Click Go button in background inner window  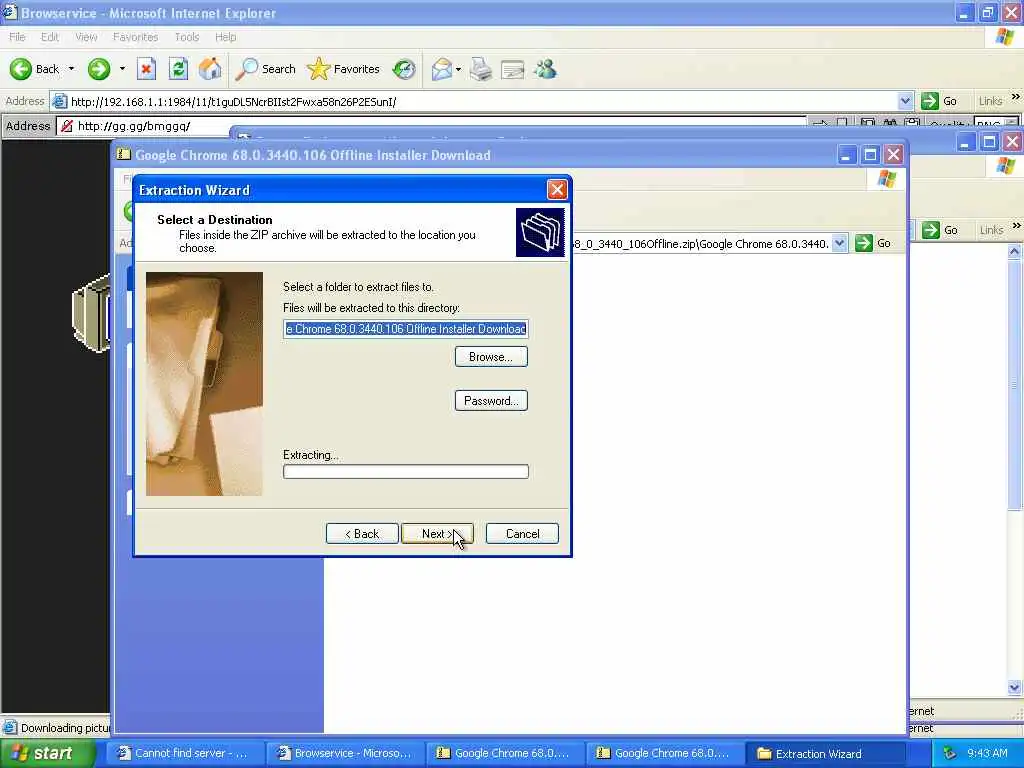(x=940, y=230)
